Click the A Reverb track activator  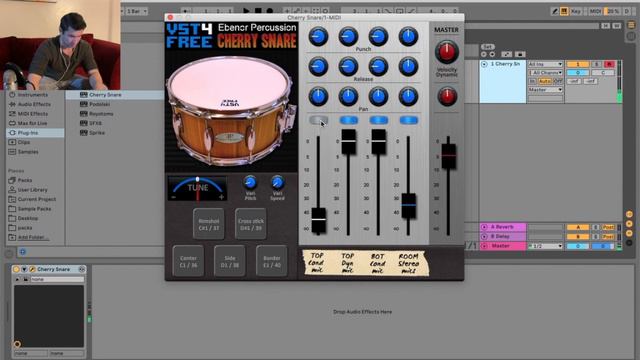click(x=578, y=227)
